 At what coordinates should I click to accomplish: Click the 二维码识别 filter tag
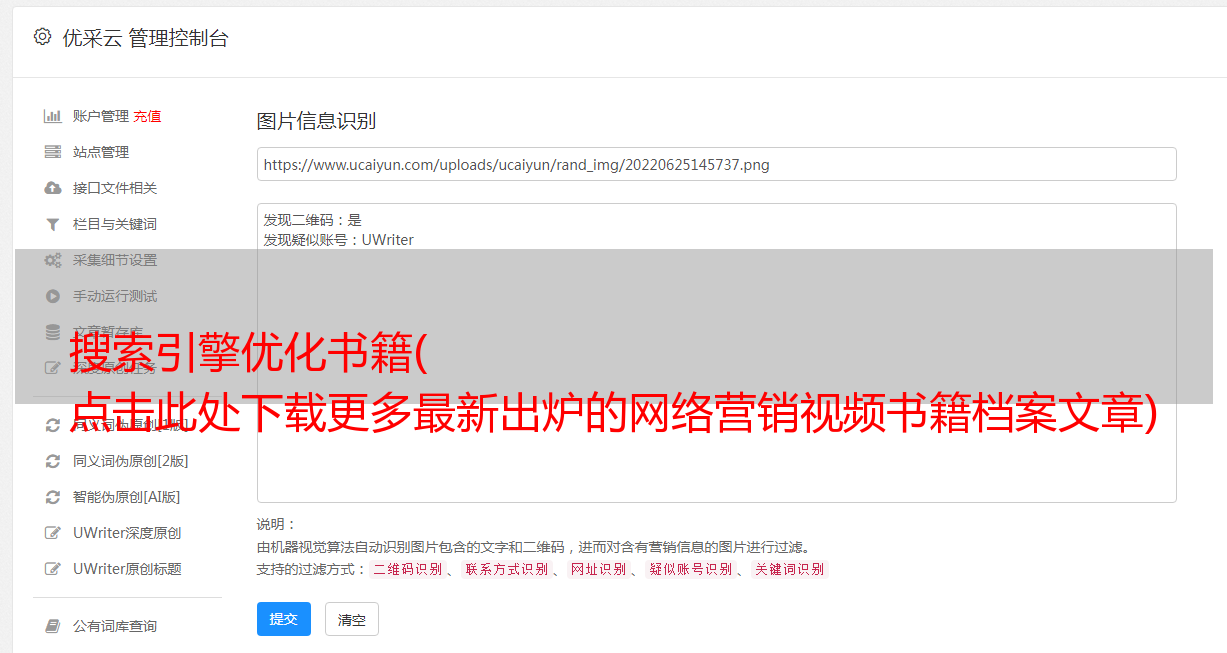coord(406,569)
